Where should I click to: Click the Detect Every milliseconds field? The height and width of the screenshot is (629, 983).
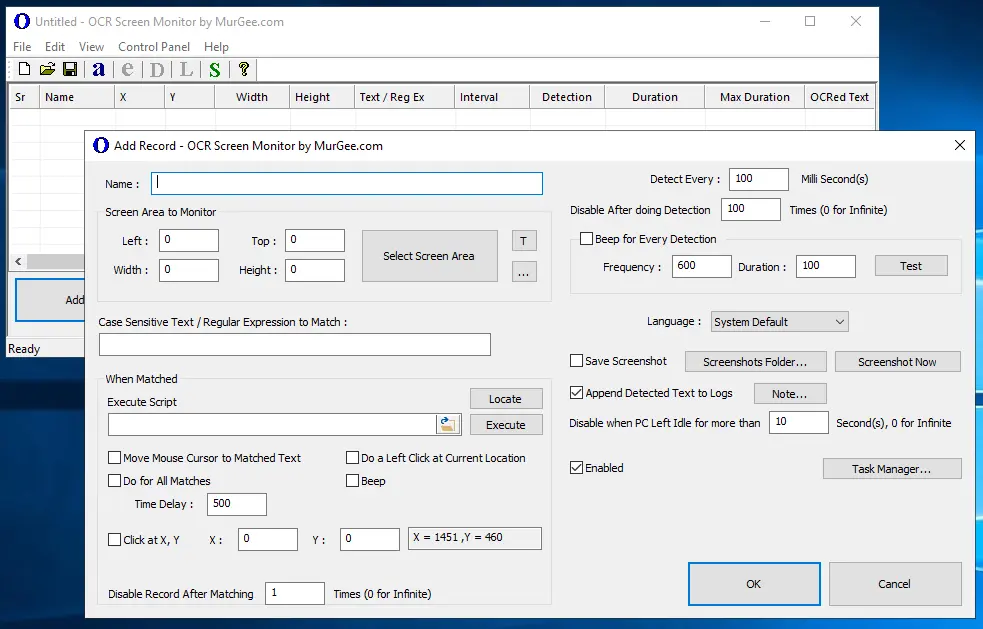(759, 179)
